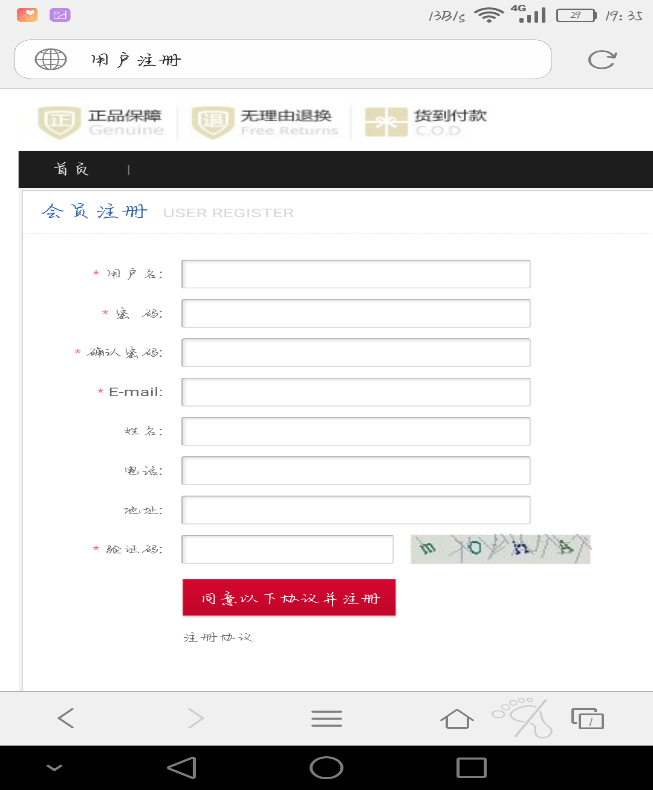
Task: Focus the 姓名 name field
Action: coord(356,431)
